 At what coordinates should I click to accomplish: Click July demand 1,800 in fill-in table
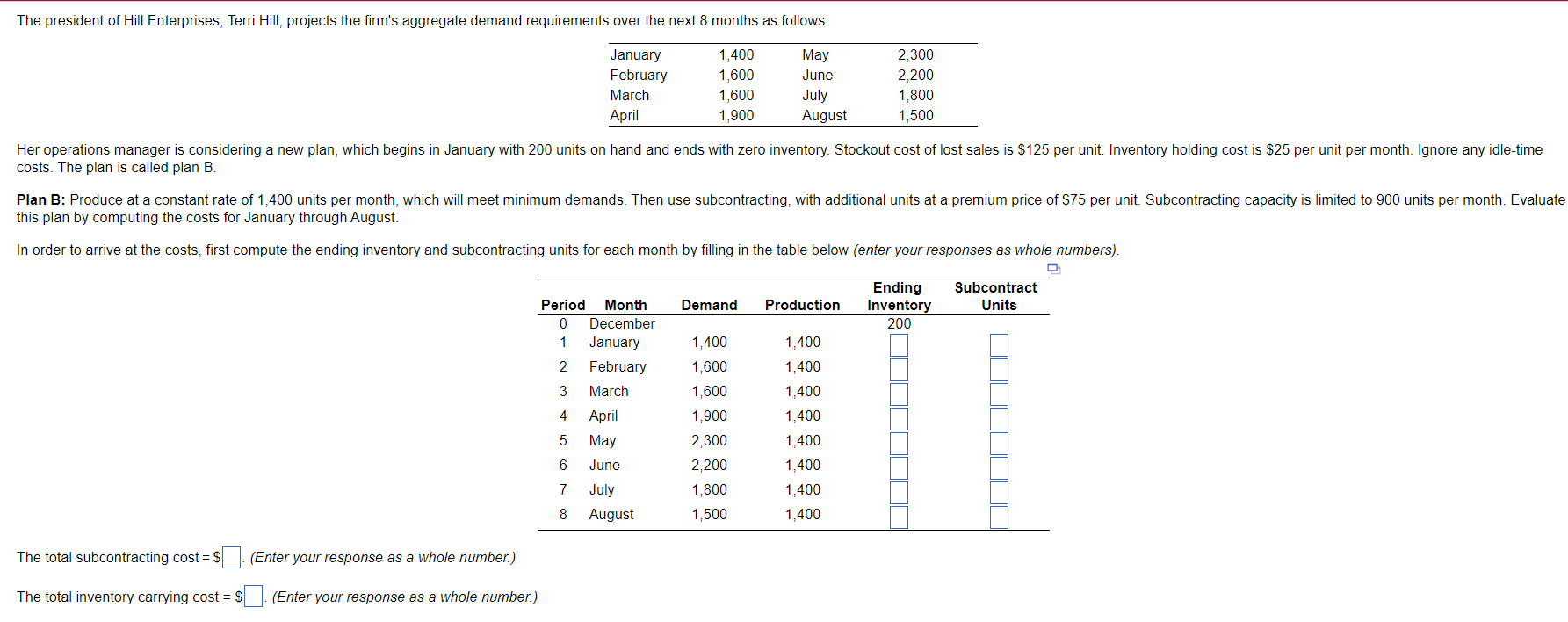click(x=709, y=489)
